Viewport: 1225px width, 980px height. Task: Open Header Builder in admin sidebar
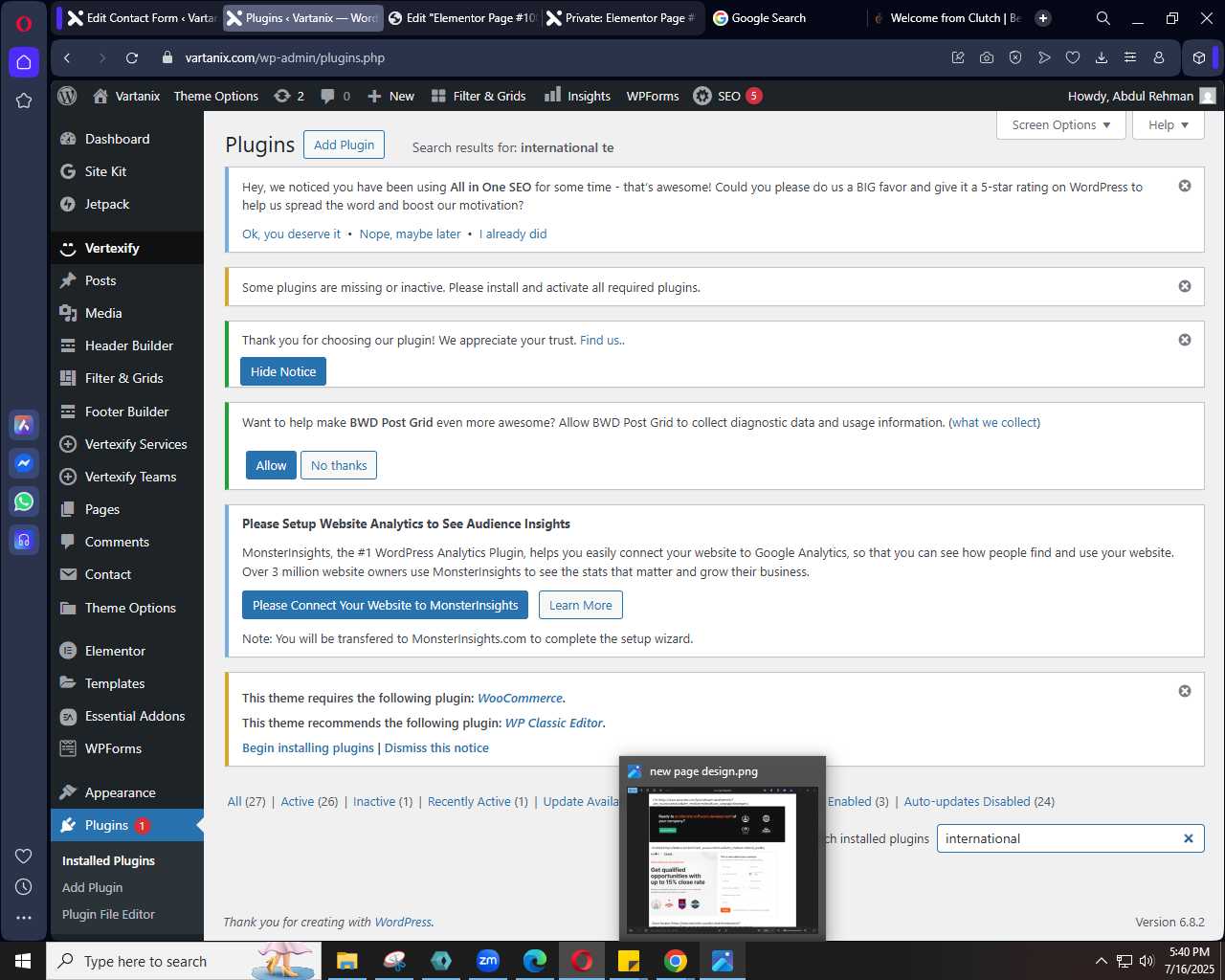126,345
